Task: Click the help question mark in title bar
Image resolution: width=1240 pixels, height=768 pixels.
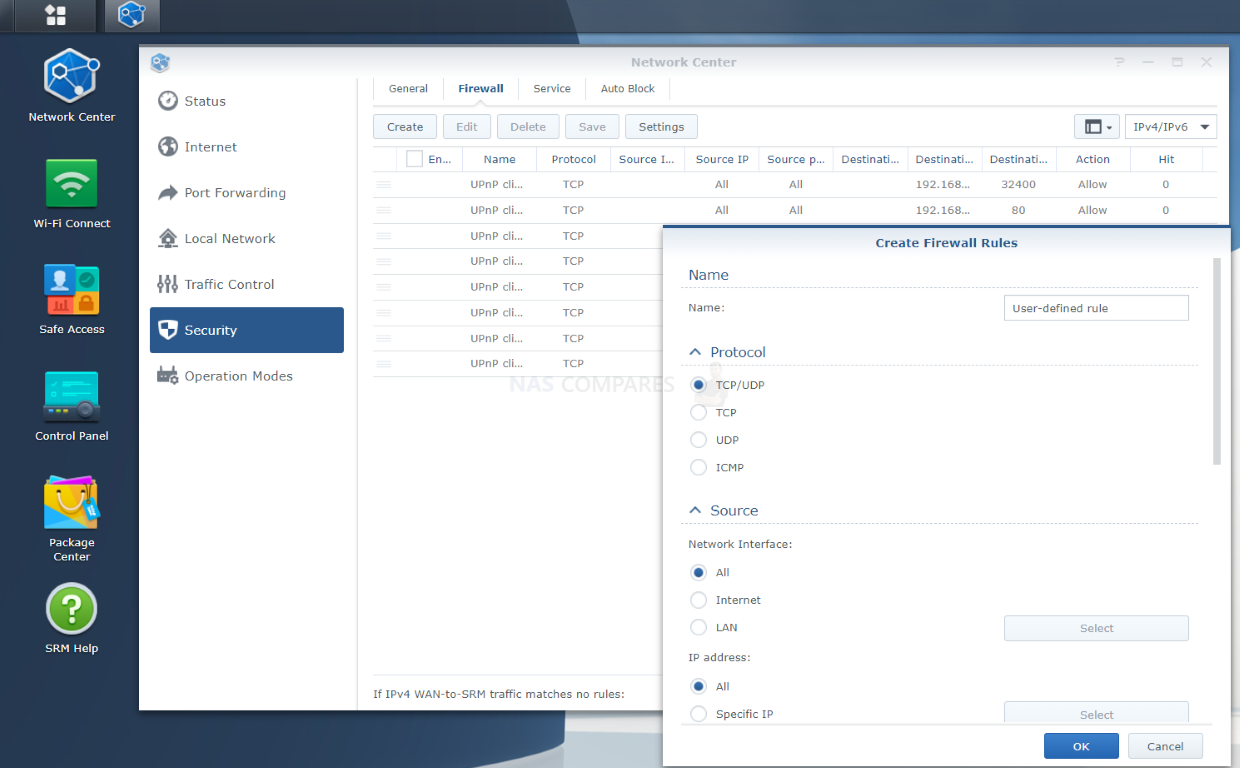Action: click(x=1120, y=62)
